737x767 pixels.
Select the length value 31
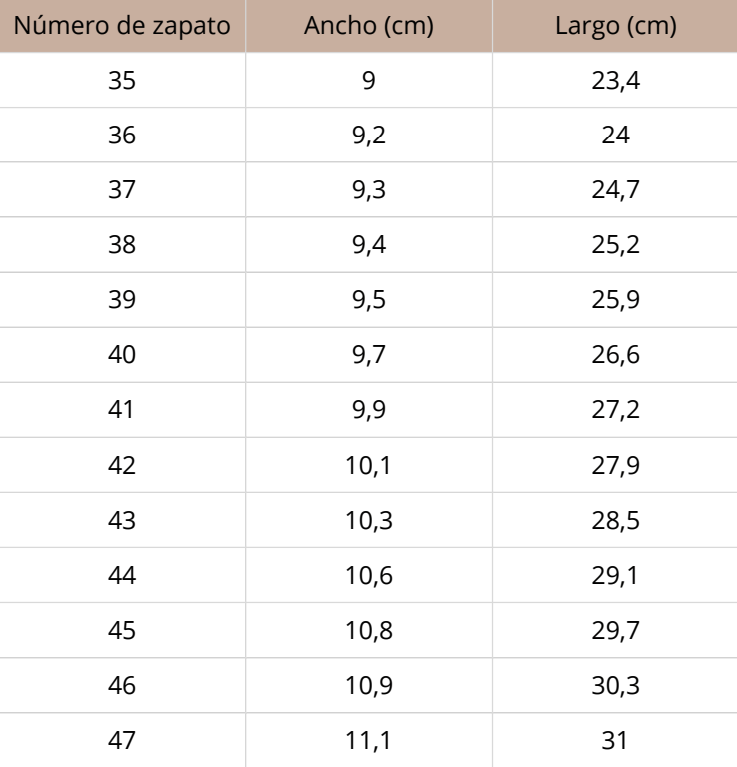pyautogui.click(x=615, y=740)
